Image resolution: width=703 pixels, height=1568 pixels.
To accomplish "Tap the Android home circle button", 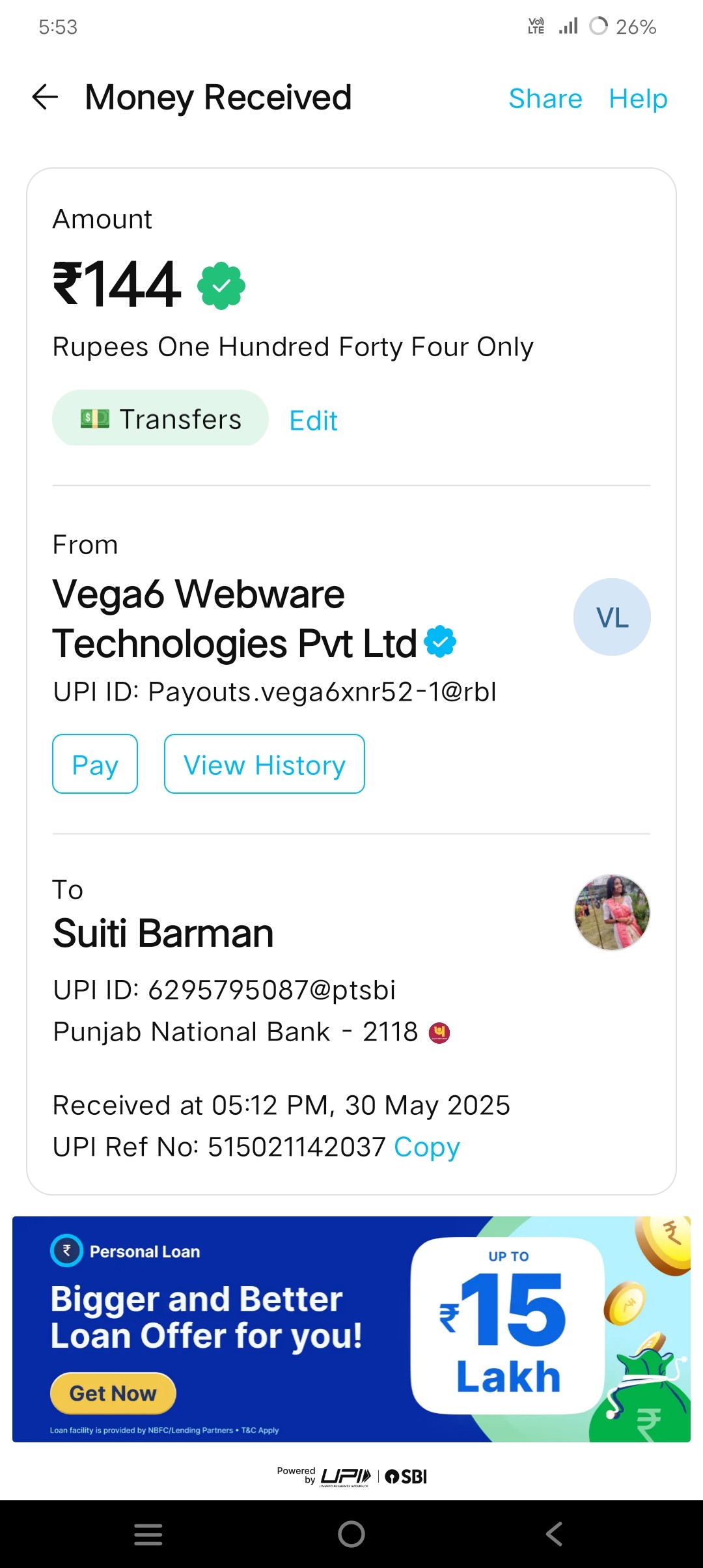I will tap(351, 1534).
